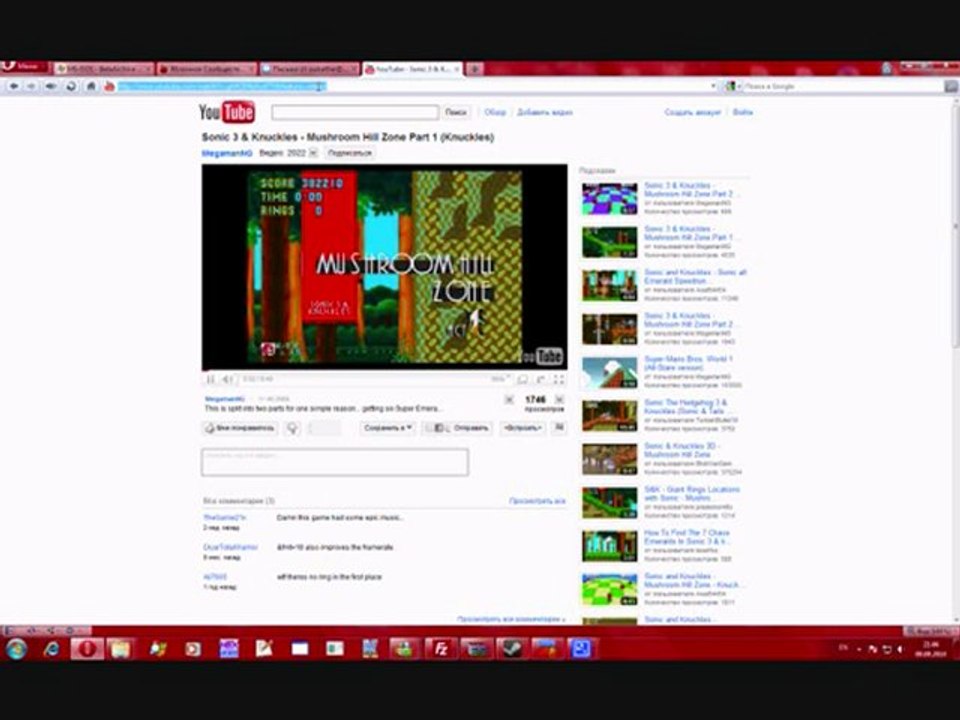Open the Sonic and Knuckles All Emerald Speedrun suggestion
The image size is (960, 720).
pos(695,276)
